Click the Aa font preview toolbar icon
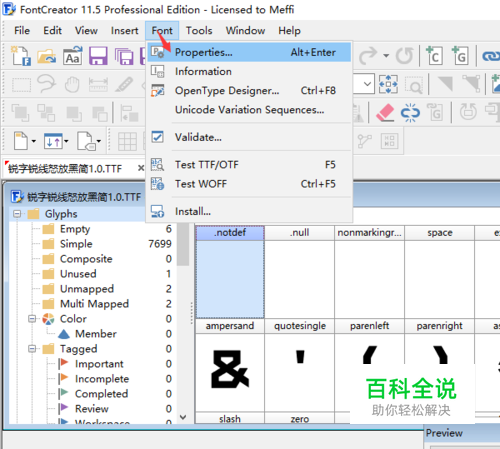 (73, 56)
